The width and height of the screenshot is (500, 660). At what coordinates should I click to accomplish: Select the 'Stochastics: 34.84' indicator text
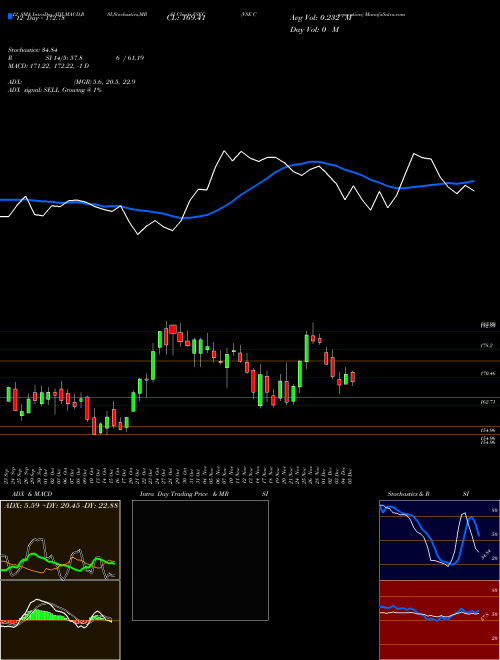pyautogui.click(x=33, y=50)
